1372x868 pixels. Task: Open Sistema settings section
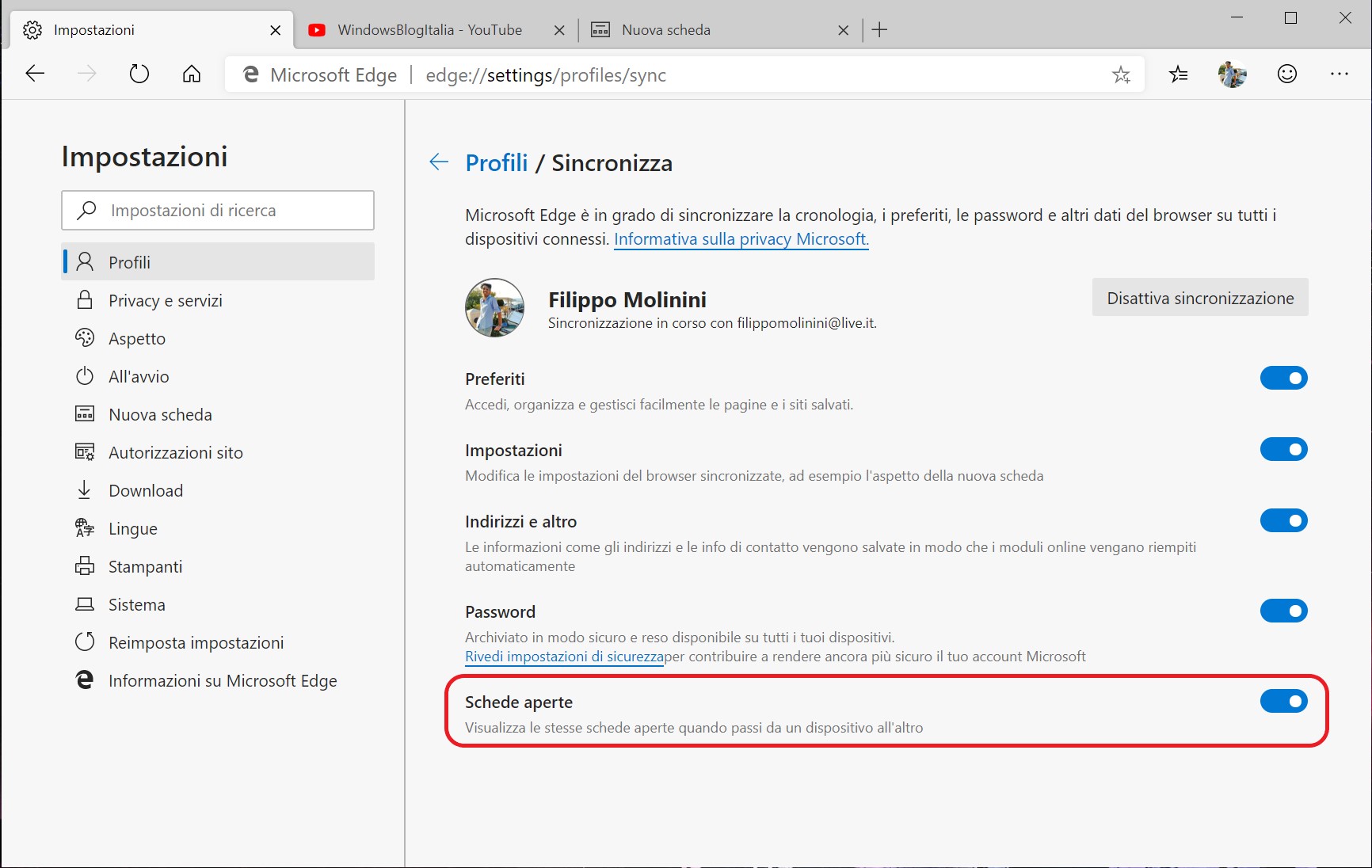(218, 604)
